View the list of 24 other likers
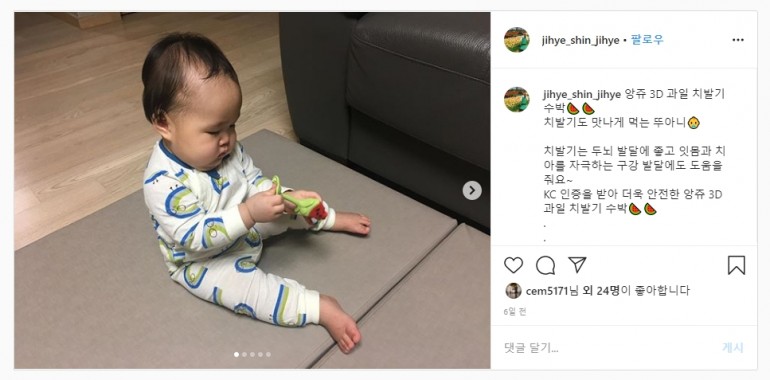This screenshot has width=770, height=380. coord(602,291)
